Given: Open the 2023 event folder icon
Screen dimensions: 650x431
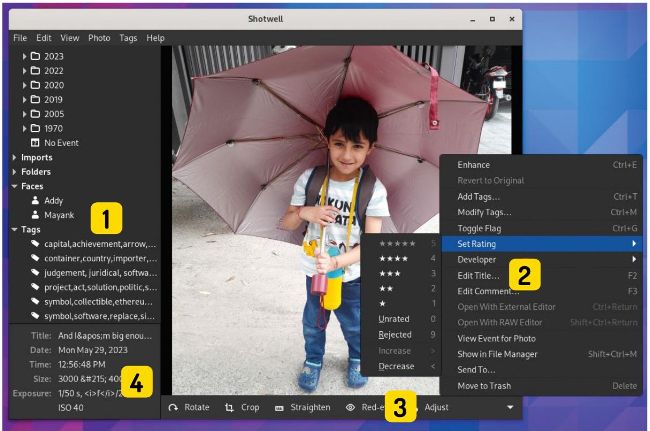Looking at the screenshot, I should (36, 56).
